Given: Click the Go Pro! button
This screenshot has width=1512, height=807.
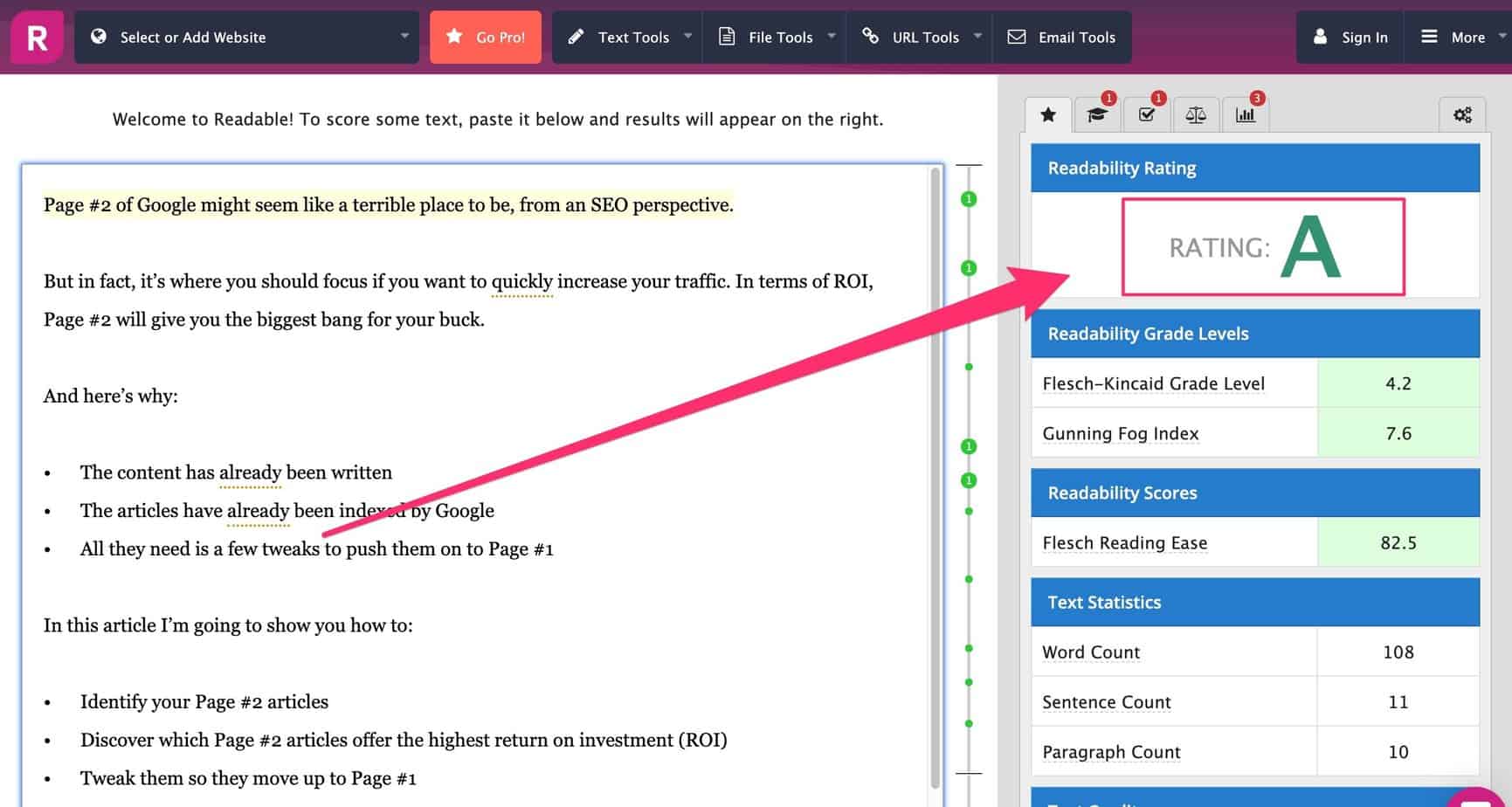Looking at the screenshot, I should 486,38.
